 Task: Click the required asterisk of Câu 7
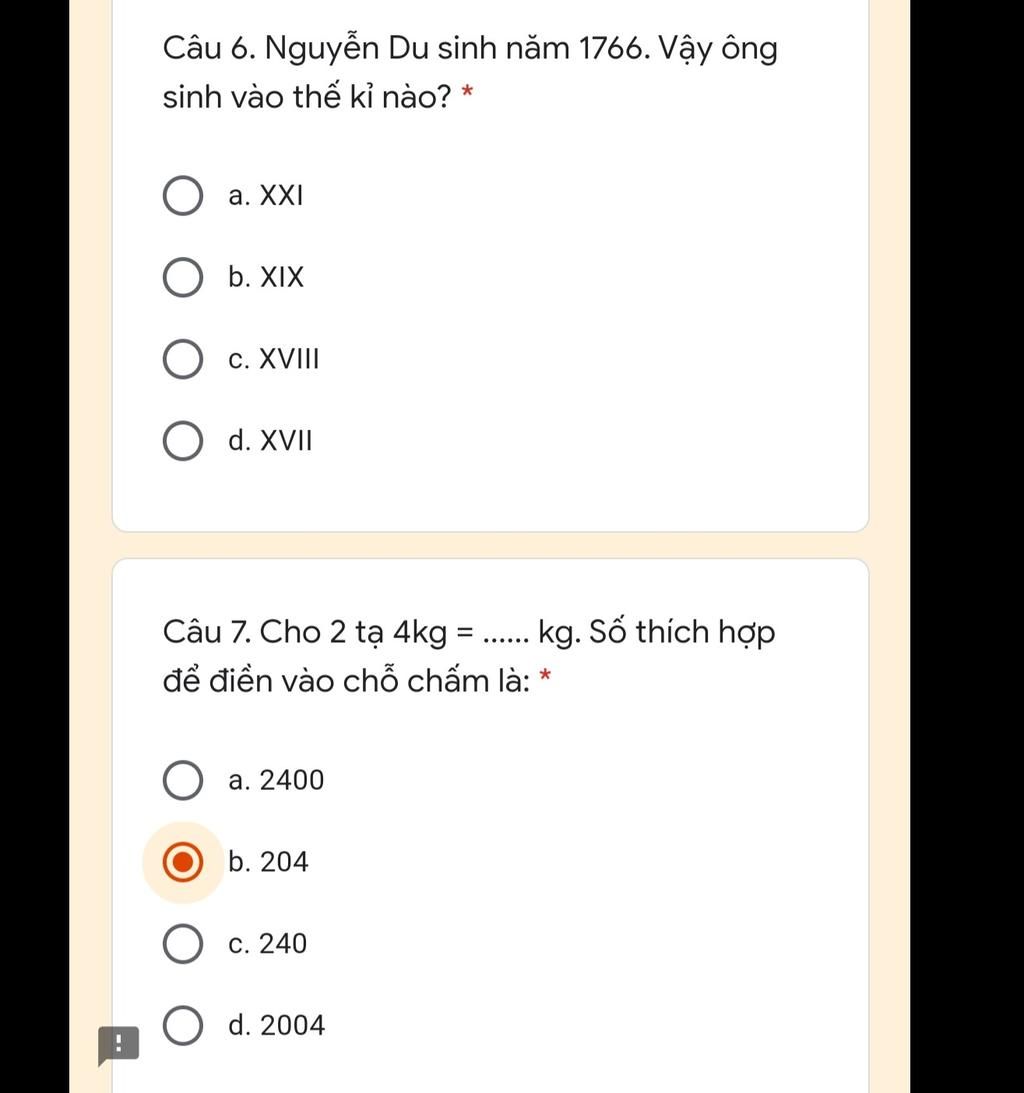pos(546,676)
